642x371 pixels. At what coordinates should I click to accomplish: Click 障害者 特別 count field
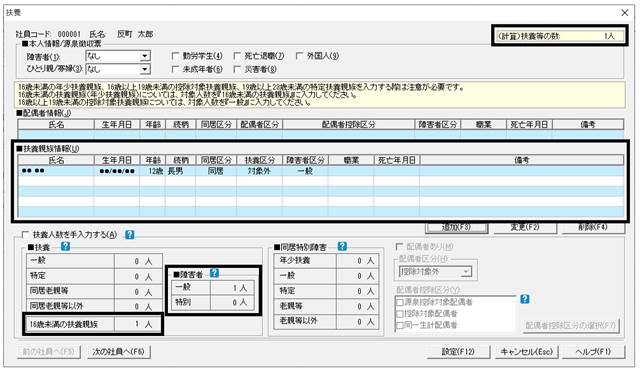232,303
